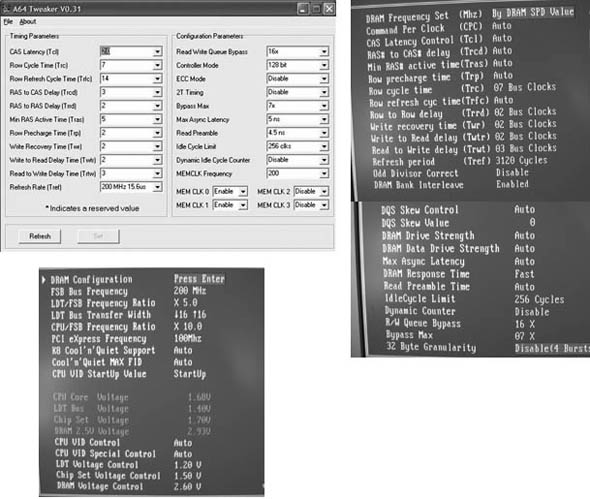Expand the Max Async Latency dropdown
Screen dimensions: 590x499
tap(324, 120)
